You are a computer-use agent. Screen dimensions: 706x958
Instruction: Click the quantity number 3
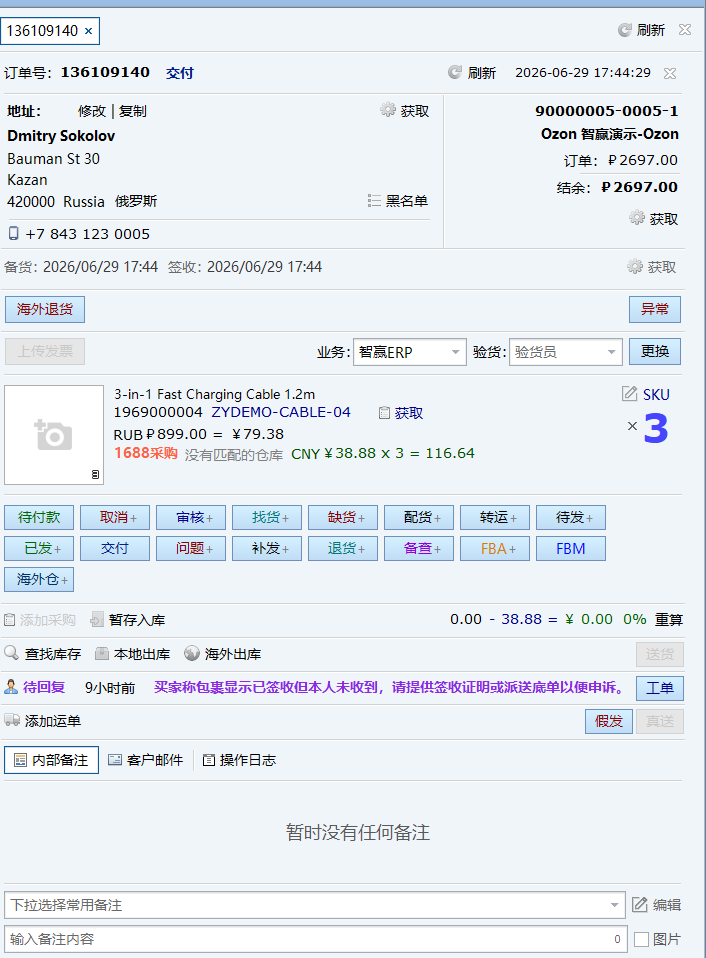point(656,428)
